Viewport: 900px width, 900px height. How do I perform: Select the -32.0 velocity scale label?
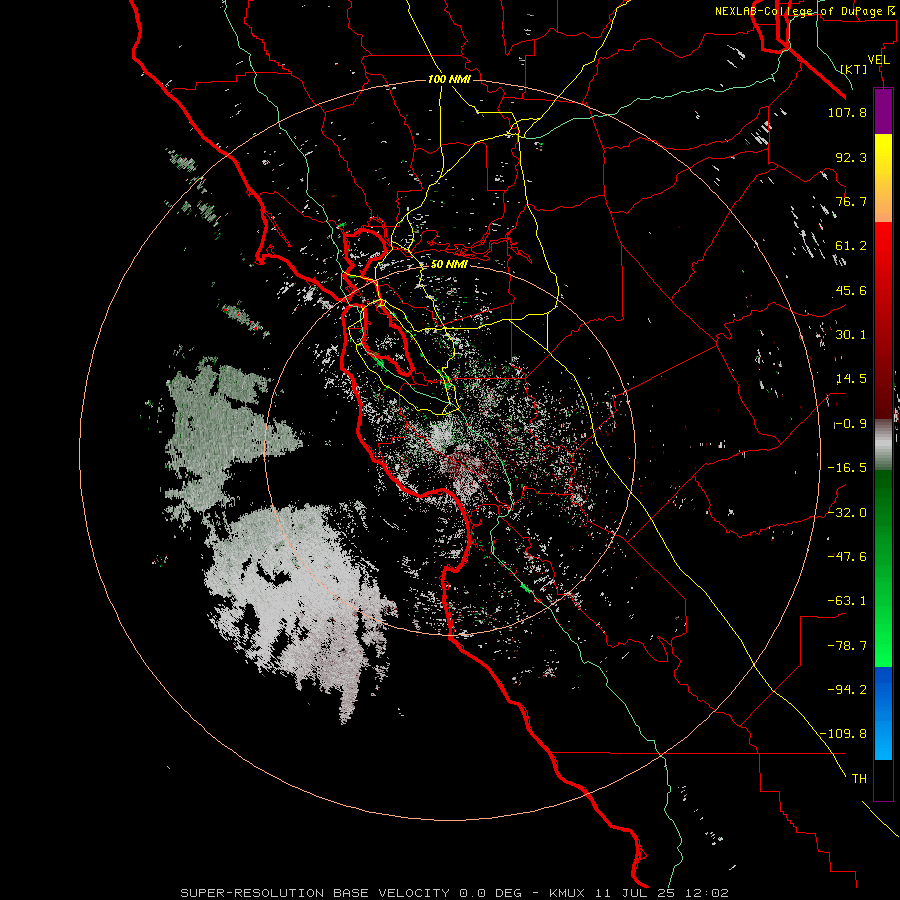pos(847,512)
